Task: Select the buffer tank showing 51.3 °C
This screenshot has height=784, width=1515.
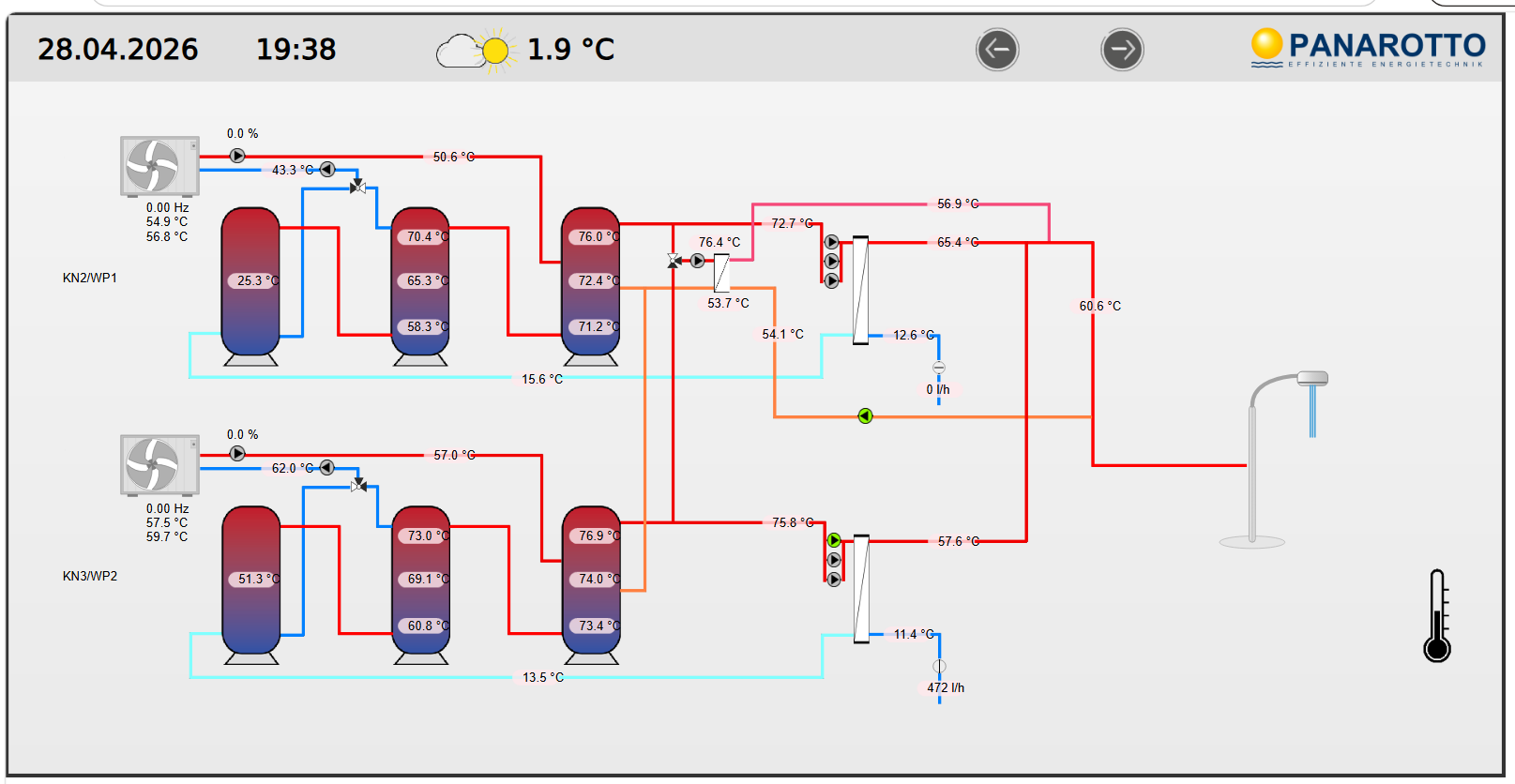Action: point(251,585)
